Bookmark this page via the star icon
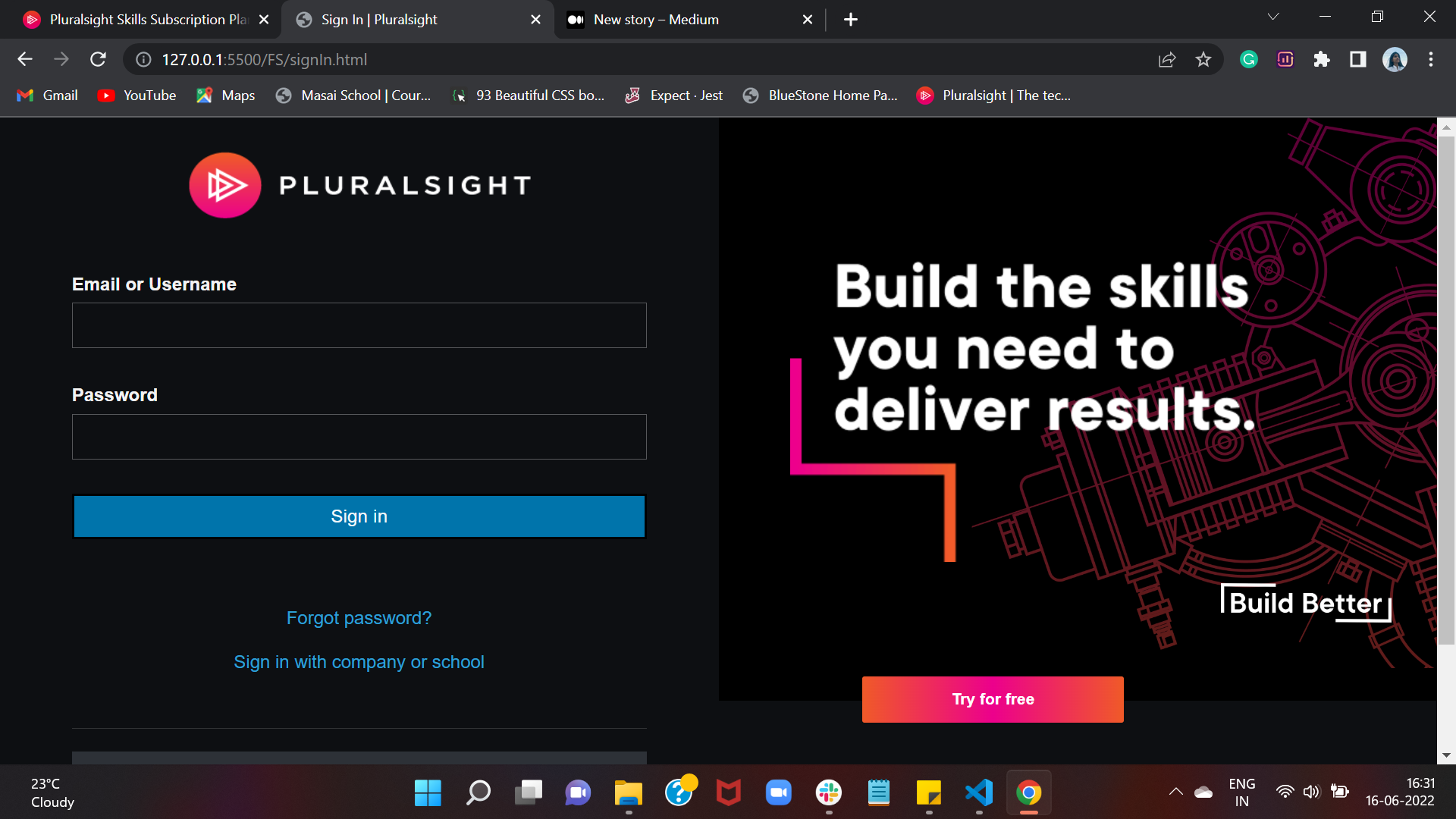The image size is (1456, 819). pos(1203,59)
